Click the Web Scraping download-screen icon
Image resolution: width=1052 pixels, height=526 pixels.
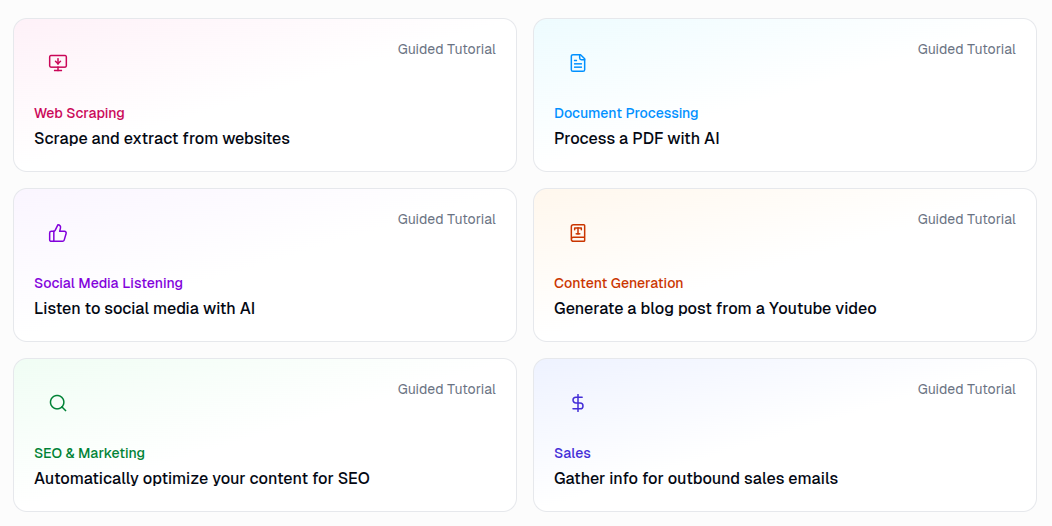click(58, 63)
